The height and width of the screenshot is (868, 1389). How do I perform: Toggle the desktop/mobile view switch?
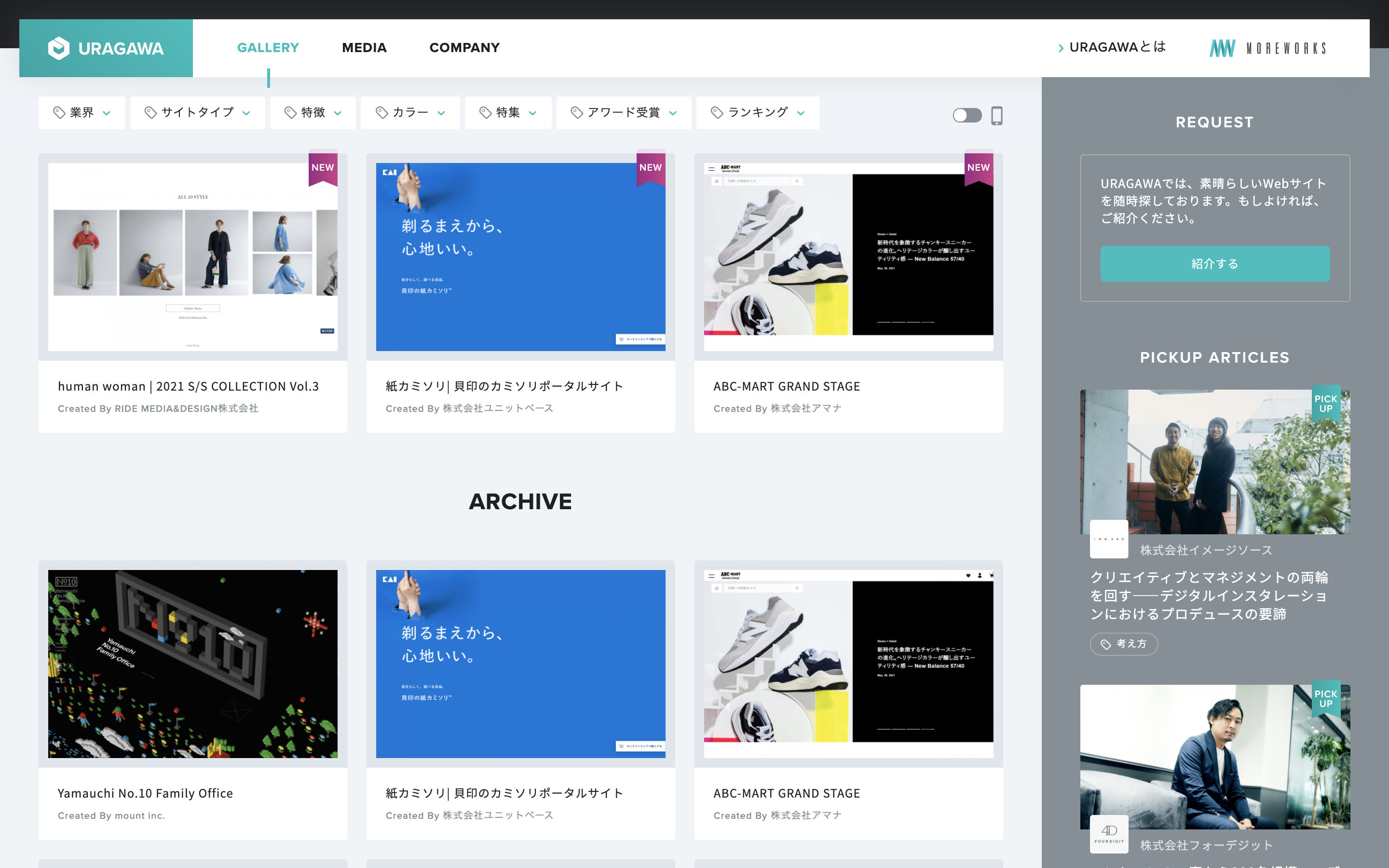click(x=967, y=115)
